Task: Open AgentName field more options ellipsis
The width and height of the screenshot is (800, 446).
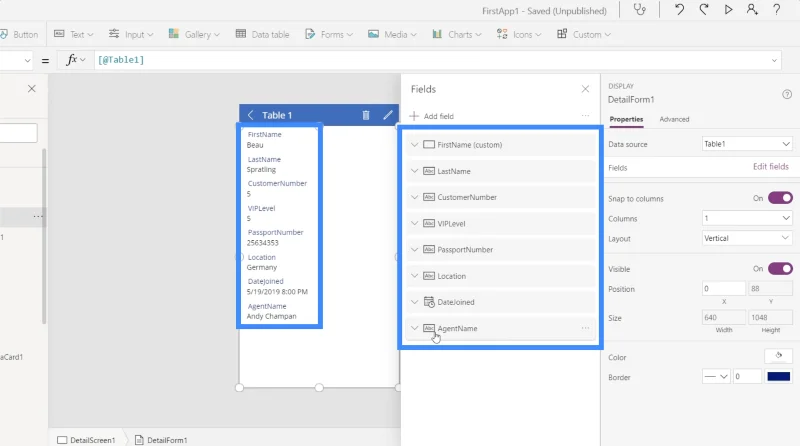Action: pyautogui.click(x=585, y=328)
